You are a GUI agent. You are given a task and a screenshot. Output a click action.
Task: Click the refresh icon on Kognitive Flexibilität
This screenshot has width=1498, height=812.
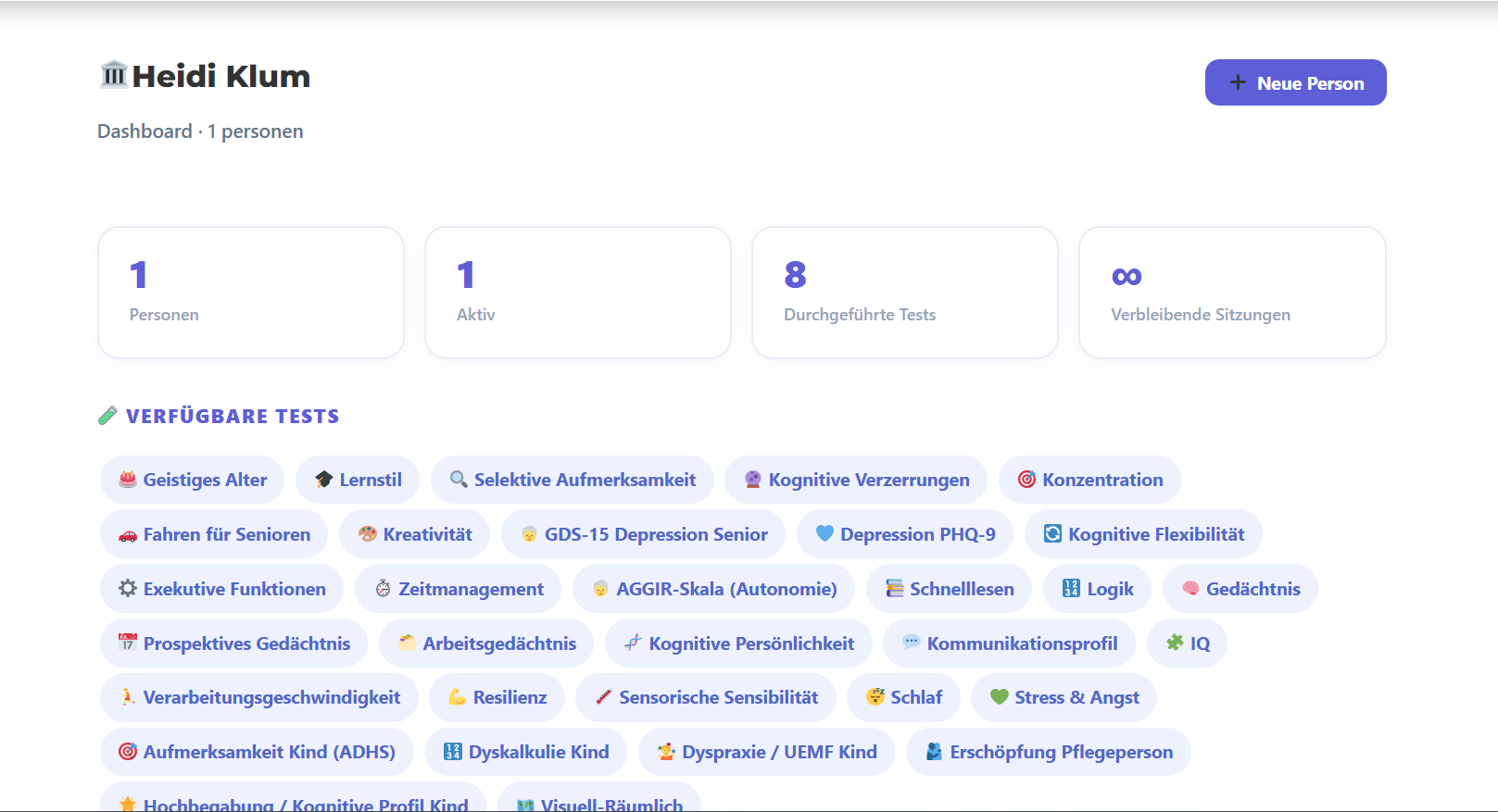point(1052,534)
